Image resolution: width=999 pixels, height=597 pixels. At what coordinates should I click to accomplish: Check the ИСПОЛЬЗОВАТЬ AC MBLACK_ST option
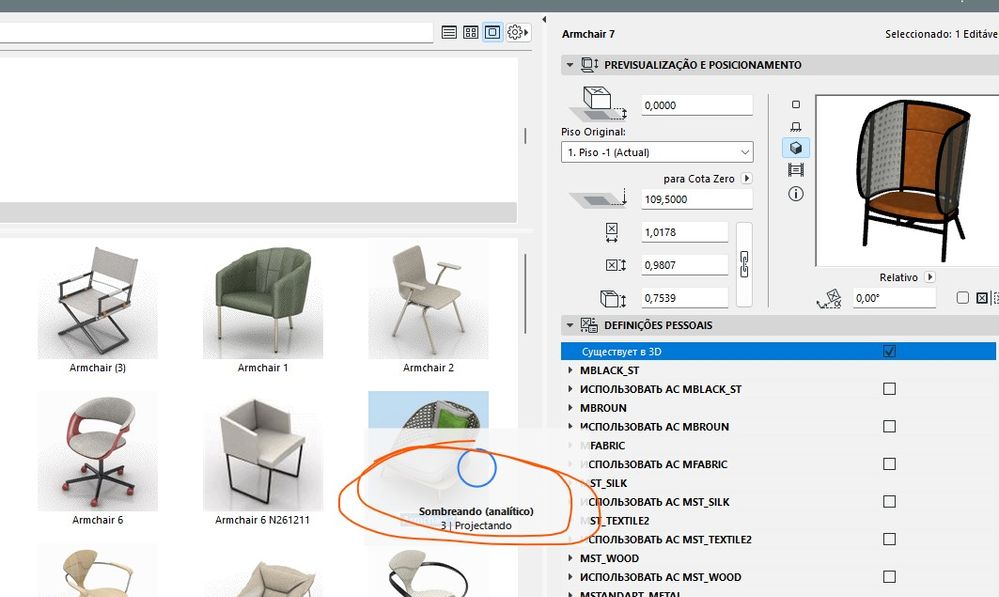890,389
